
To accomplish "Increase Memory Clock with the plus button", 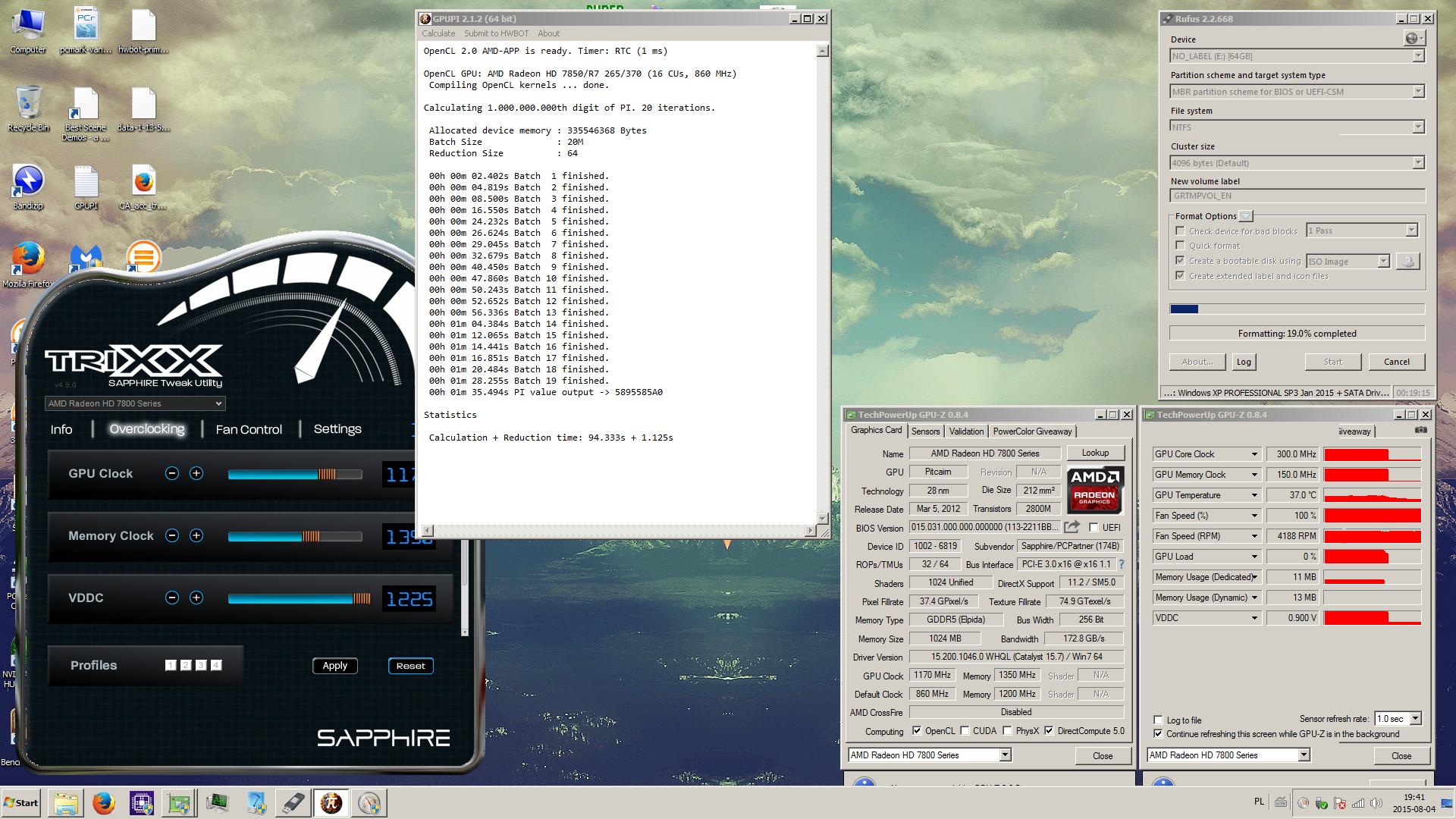I will pos(196,535).
